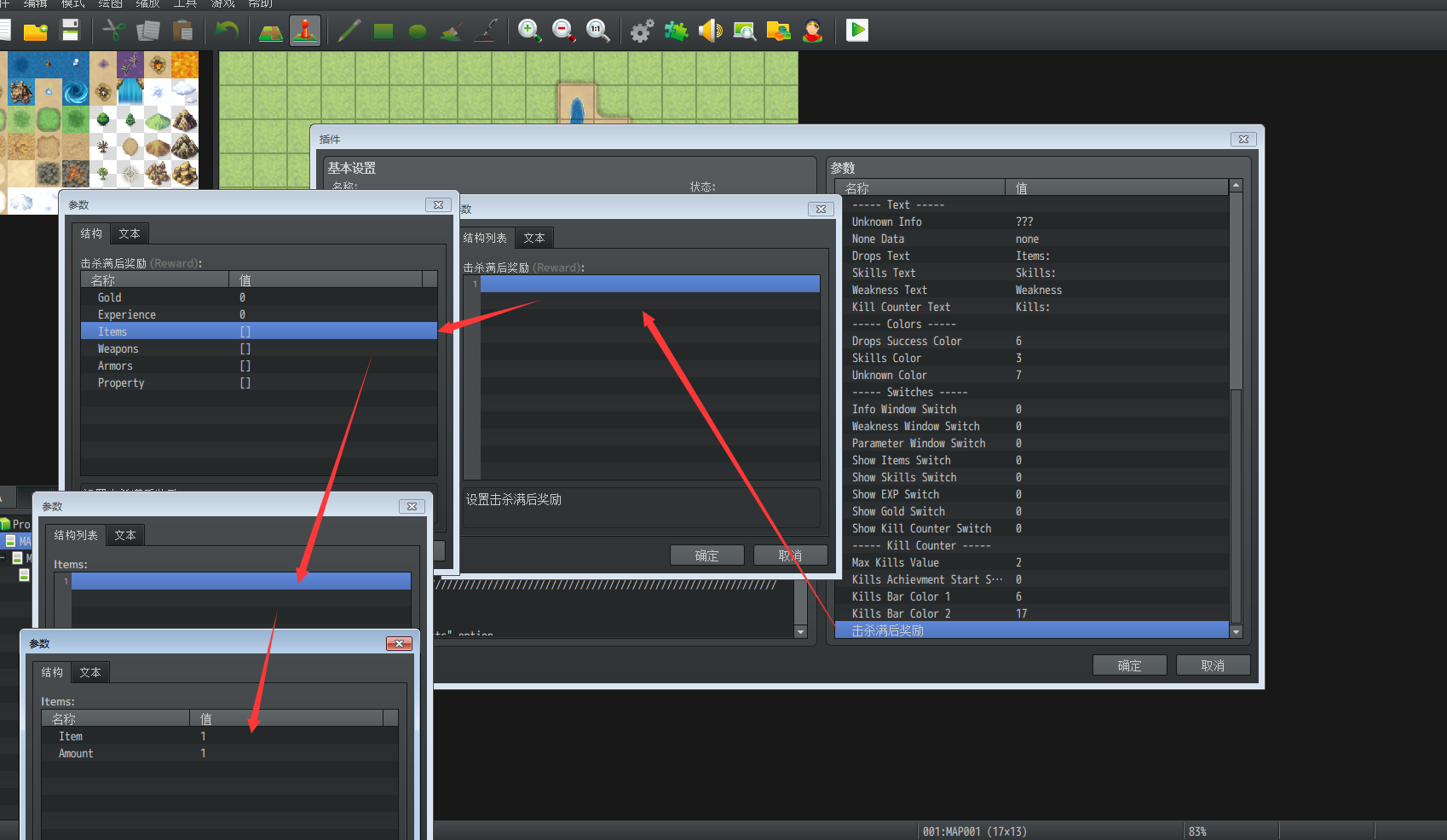Click the Copy toolbar icon
The width and height of the screenshot is (1447, 840).
[x=148, y=32]
